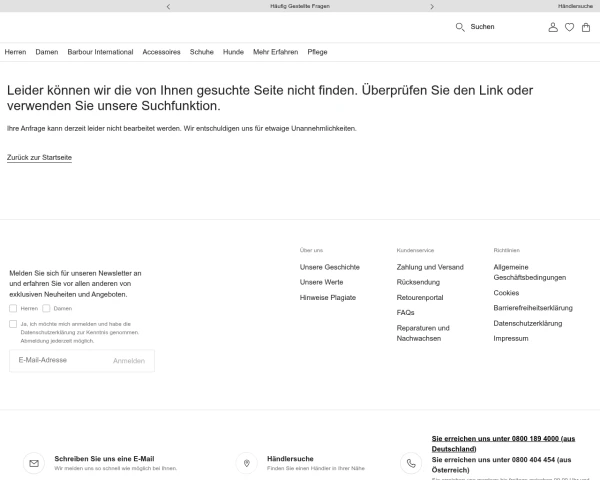Open the Mehr Erfahren menu
Screen dimensions: 600x480
coord(275,51)
